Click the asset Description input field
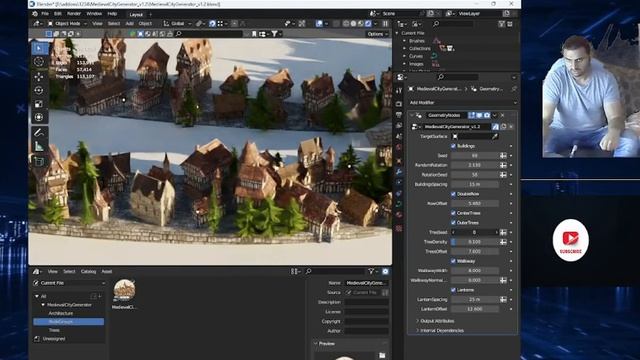Screen dimensions: 640x360 (366, 302)
